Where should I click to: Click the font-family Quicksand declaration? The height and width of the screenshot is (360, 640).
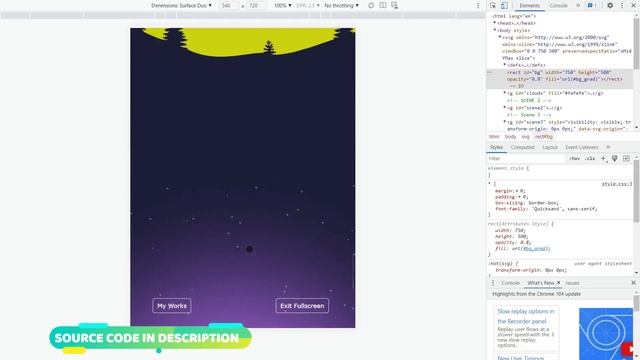[546, 209]
